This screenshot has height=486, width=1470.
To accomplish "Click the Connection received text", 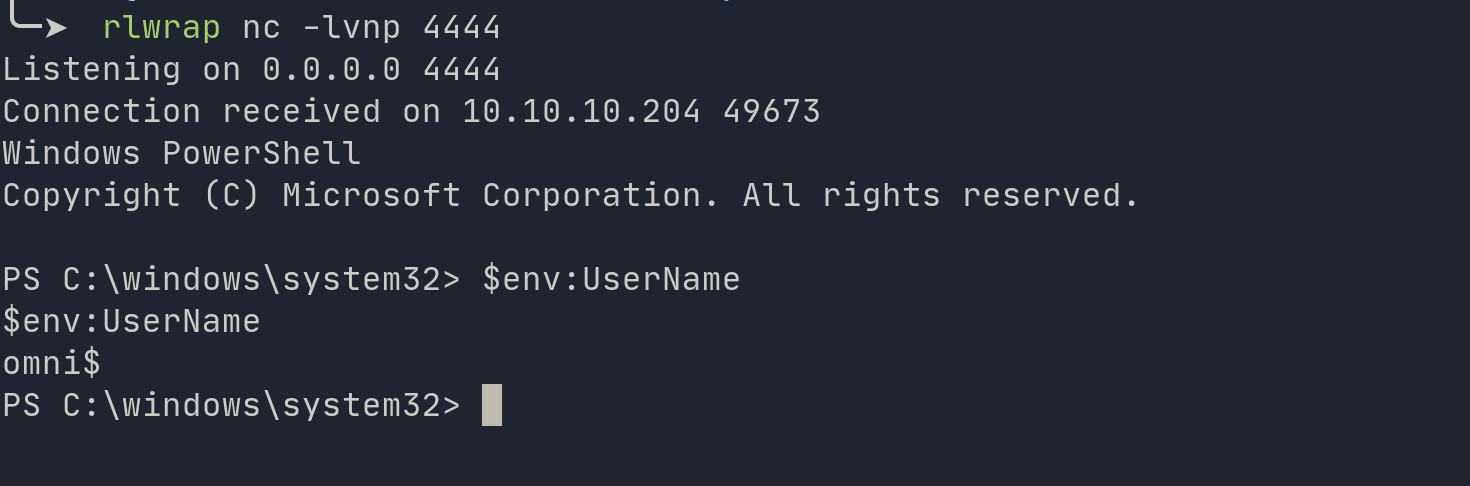I will click(x=191, y=111).
